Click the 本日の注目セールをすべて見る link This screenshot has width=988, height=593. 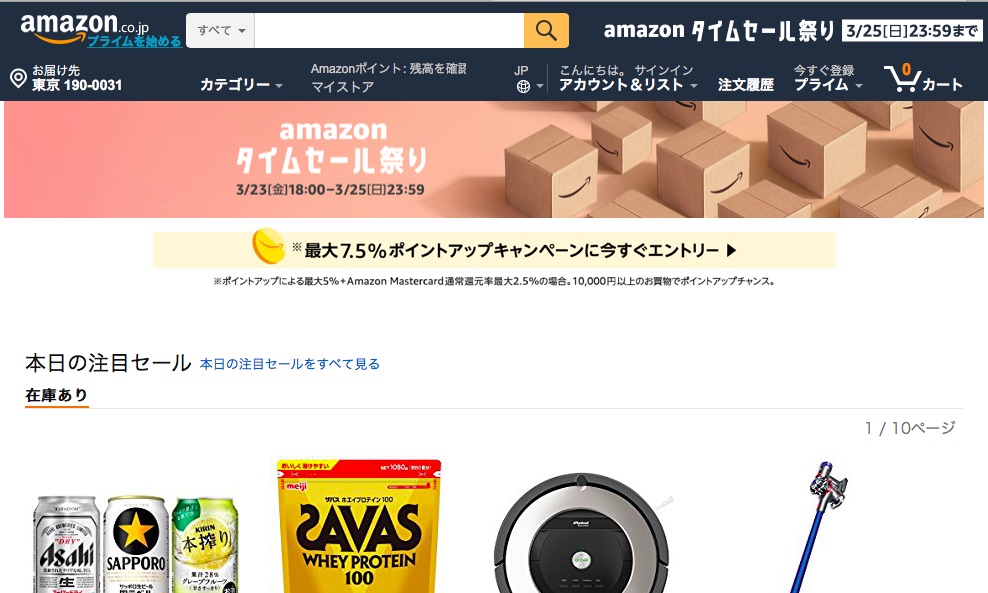[x=290, y=364]
